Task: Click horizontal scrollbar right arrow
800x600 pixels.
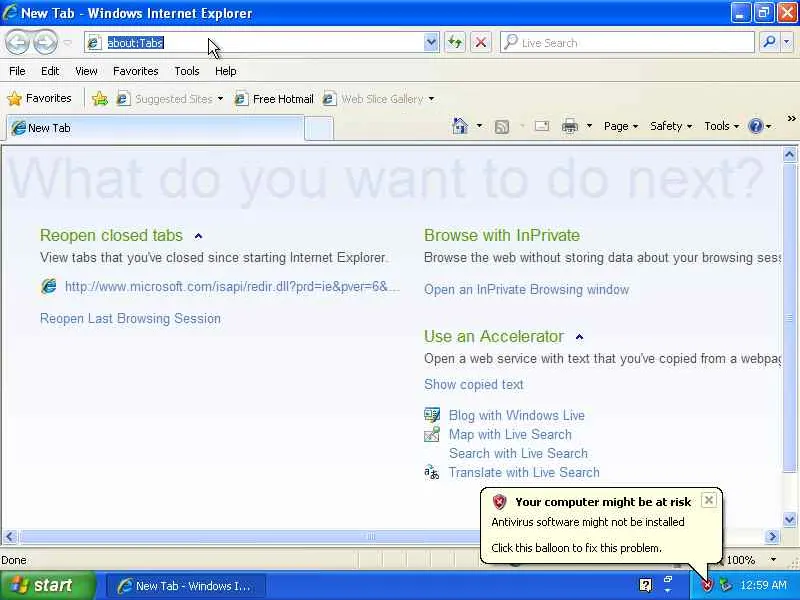Action: [772, 536]
